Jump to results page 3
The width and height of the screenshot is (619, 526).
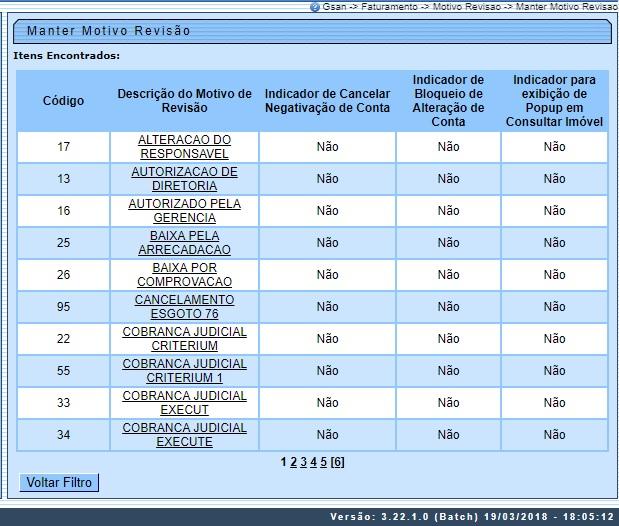tap(303, 462)
